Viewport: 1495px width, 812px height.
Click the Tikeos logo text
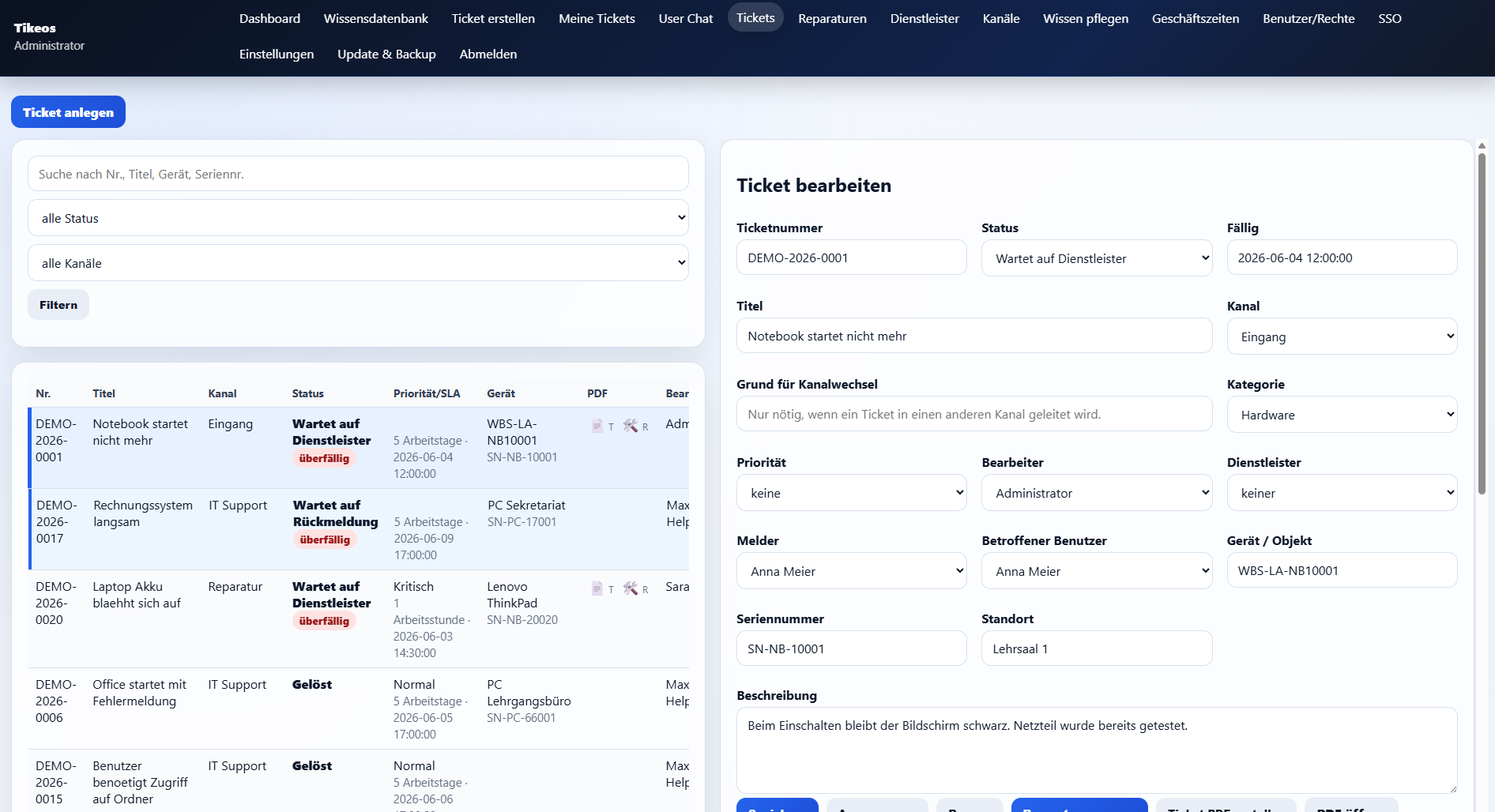(35, 28)
